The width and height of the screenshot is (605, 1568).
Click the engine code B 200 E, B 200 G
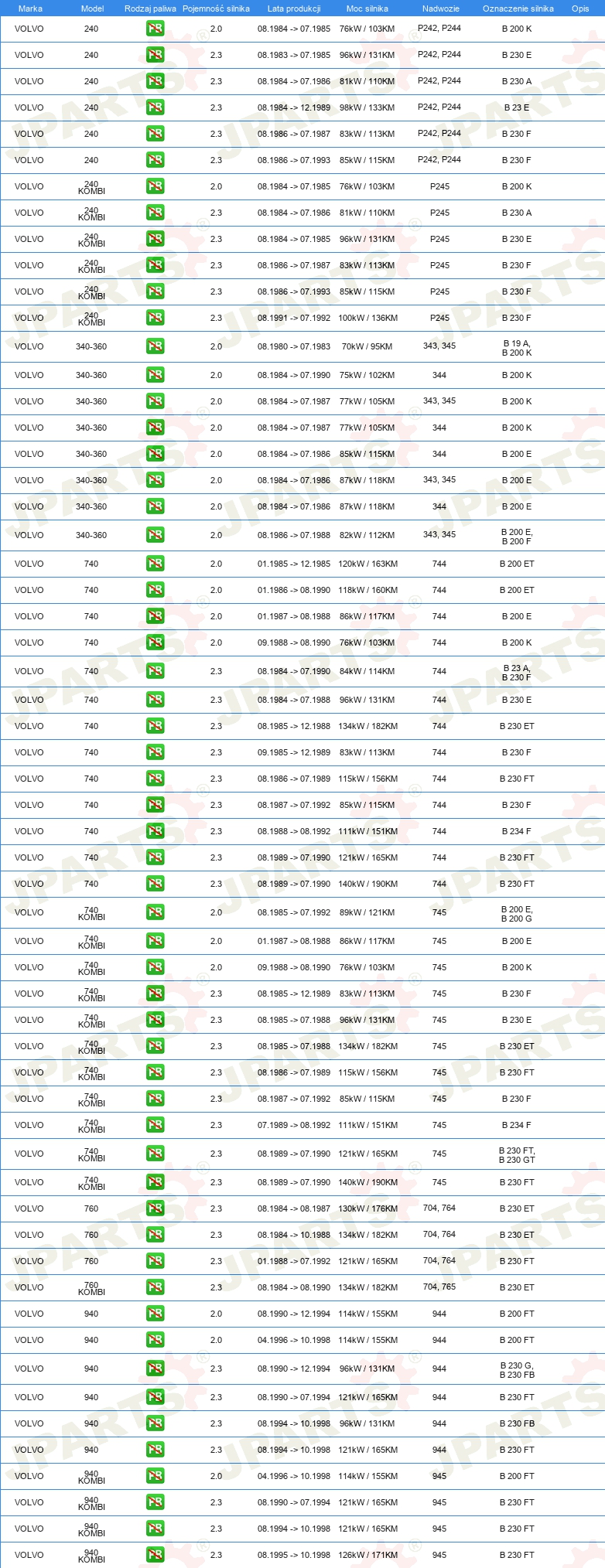click(x=517, y=914)
